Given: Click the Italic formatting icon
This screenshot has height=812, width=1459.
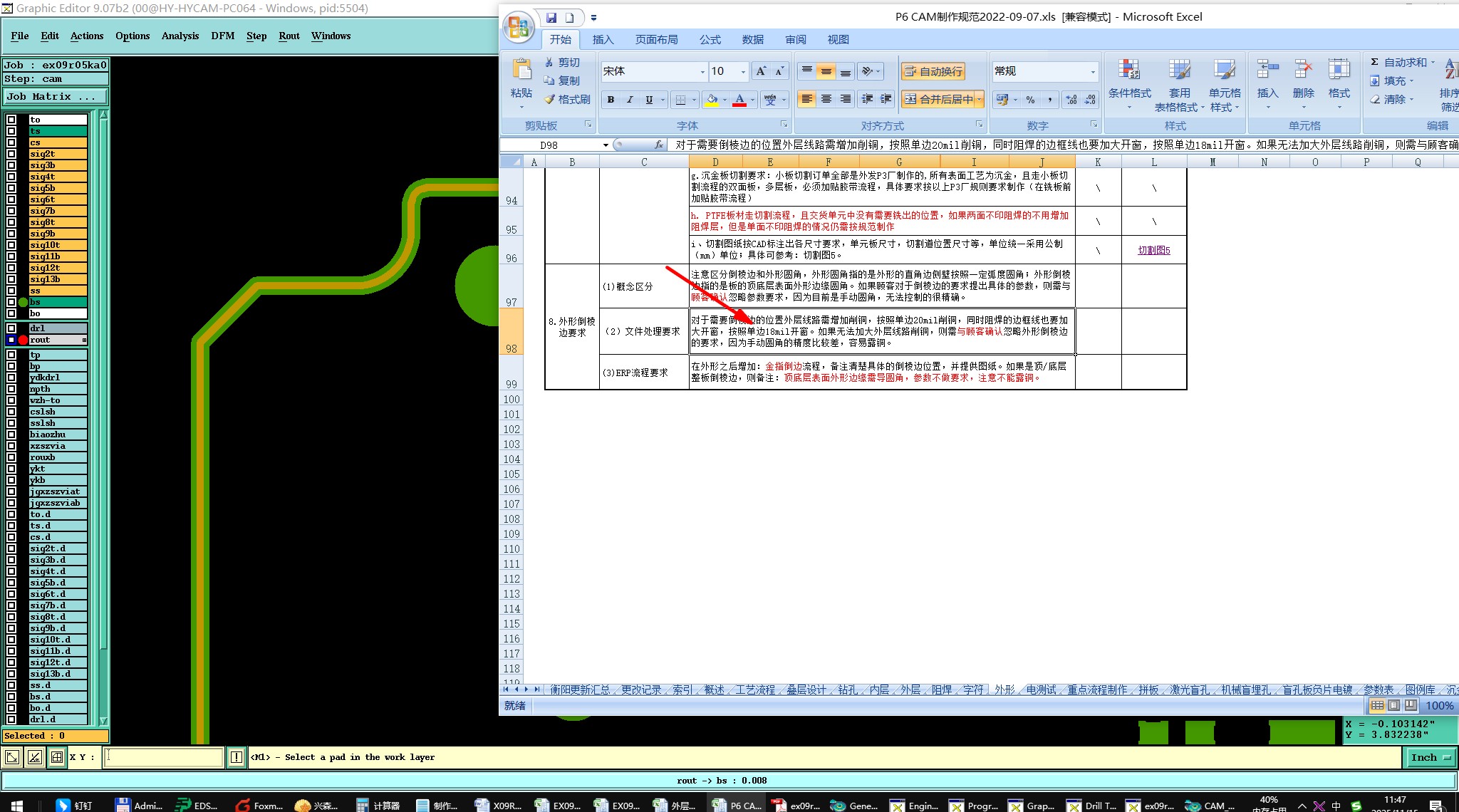Looking at the screenshot, I should click(x=630, y=100).
